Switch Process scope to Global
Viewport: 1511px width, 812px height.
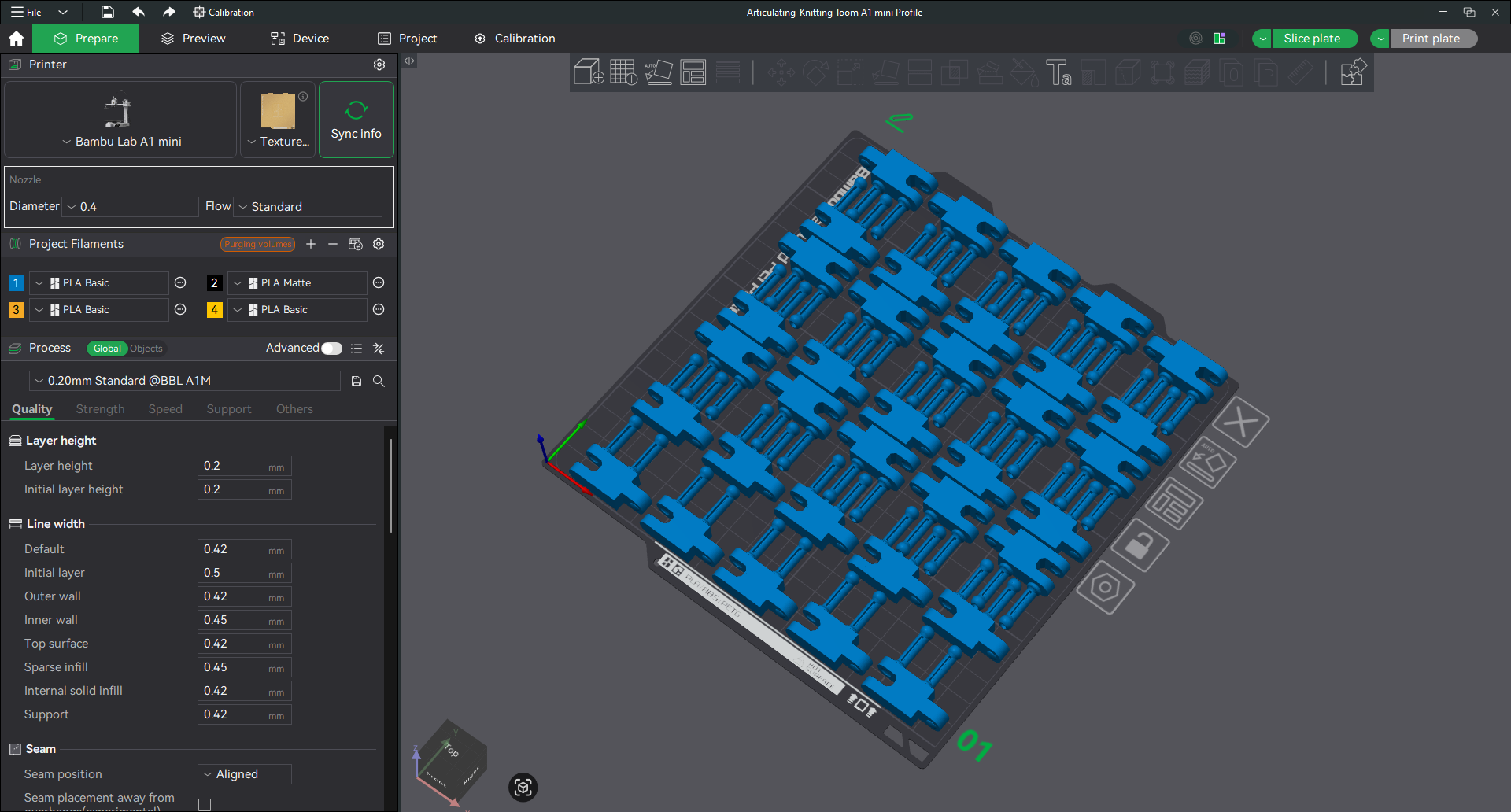pos(107,349)
